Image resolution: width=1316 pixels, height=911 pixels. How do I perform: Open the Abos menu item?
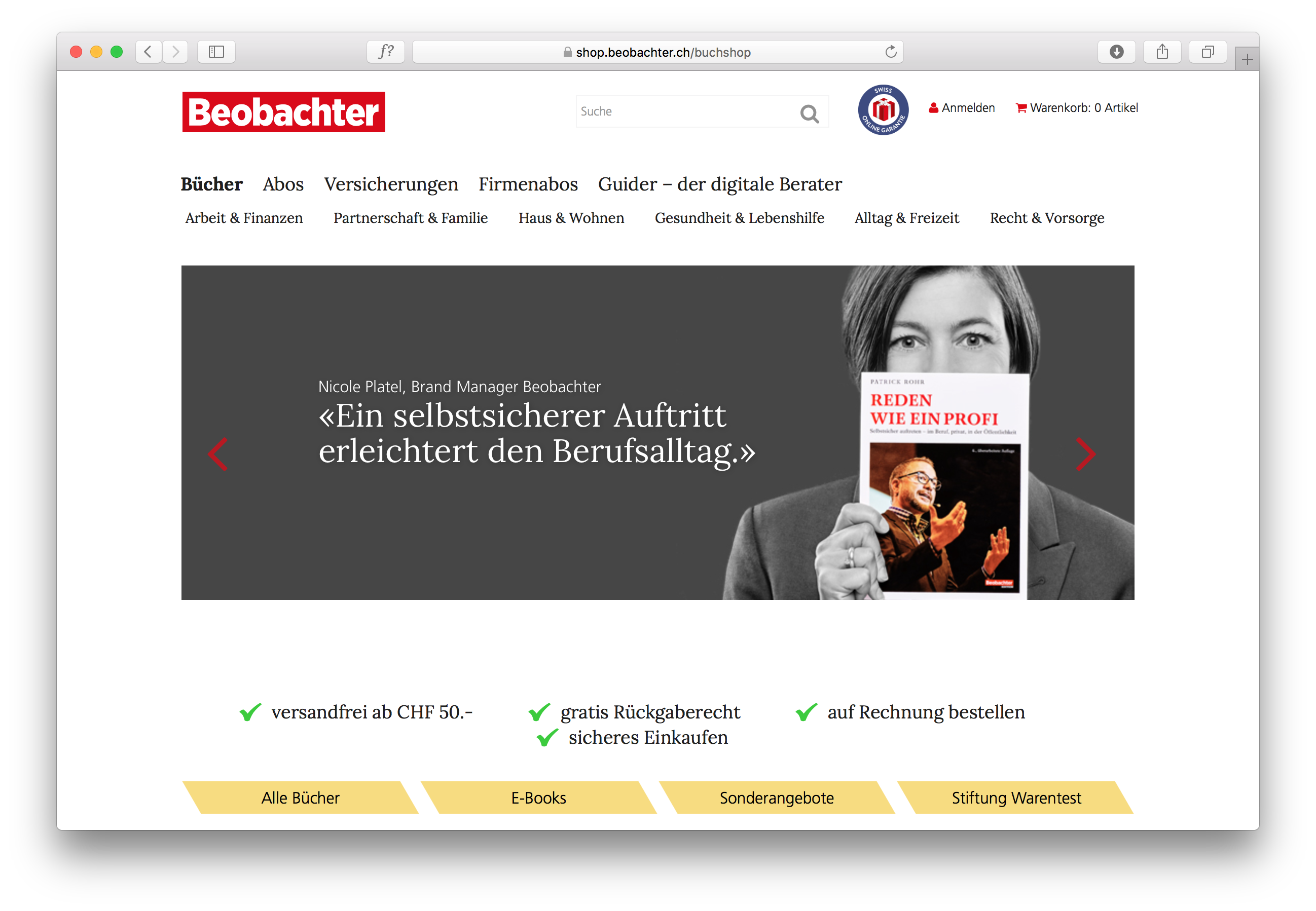pos(283,184)
